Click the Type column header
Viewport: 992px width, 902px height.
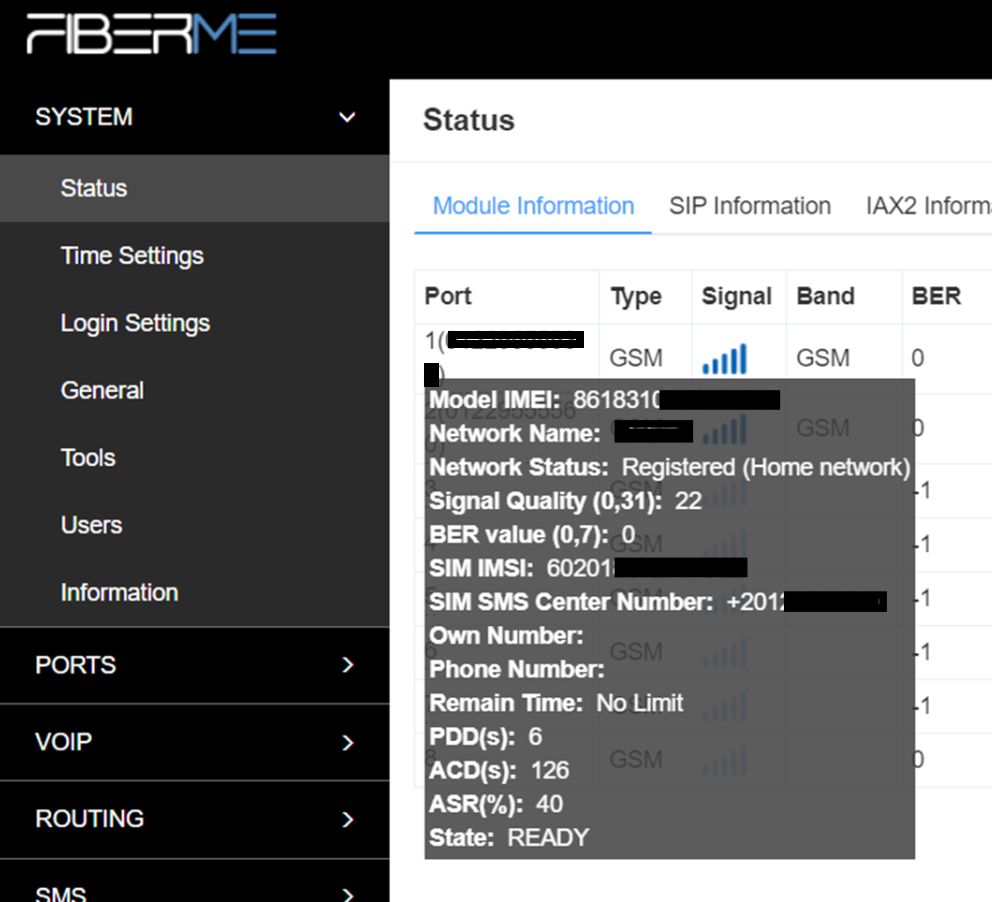(636, 296)
